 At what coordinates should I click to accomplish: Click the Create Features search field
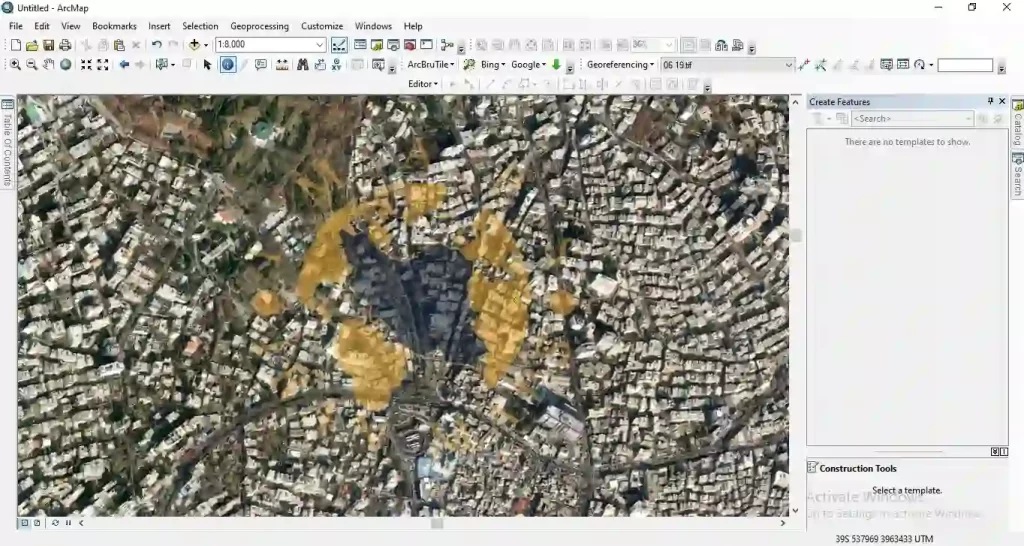tap(912, 118)
